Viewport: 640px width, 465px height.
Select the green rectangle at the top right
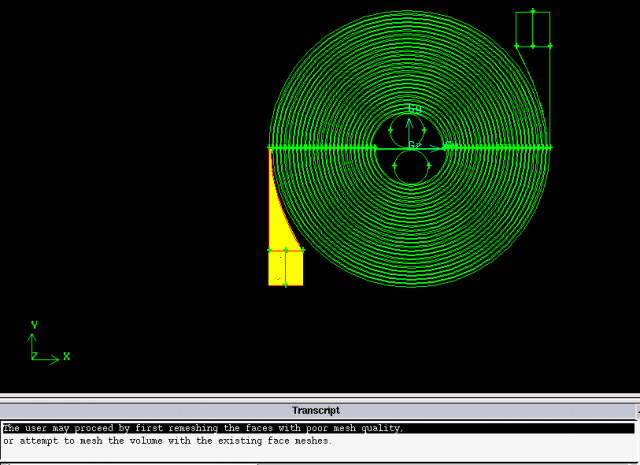pos(533,29)
